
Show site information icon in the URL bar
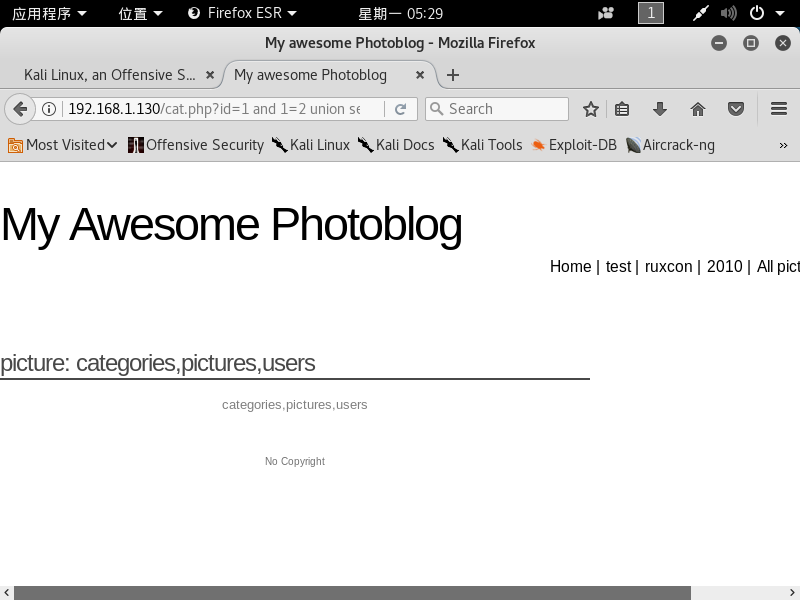[x=48, y=109]
